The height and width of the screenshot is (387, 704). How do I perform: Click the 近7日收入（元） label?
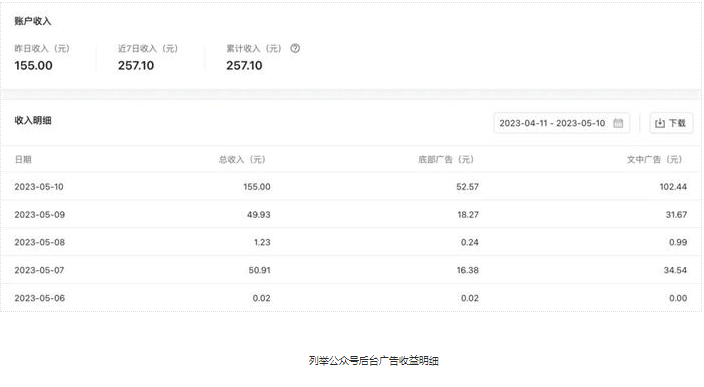(x=148, y=48)
